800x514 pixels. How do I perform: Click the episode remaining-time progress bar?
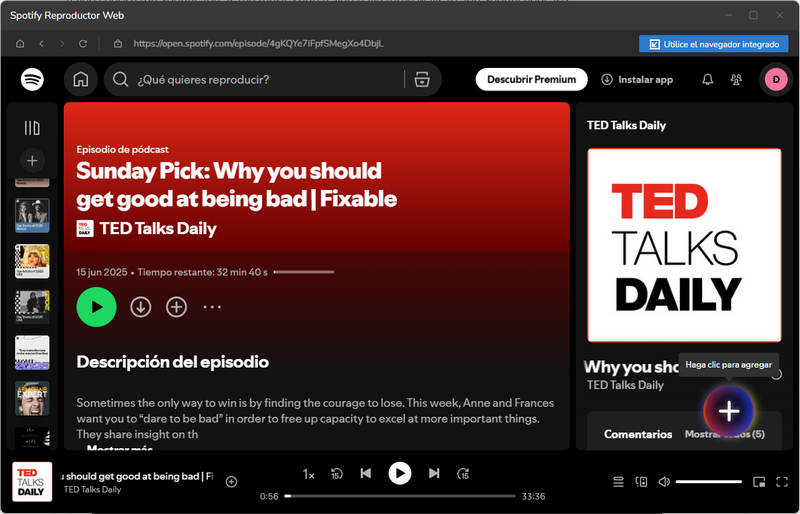304,272
